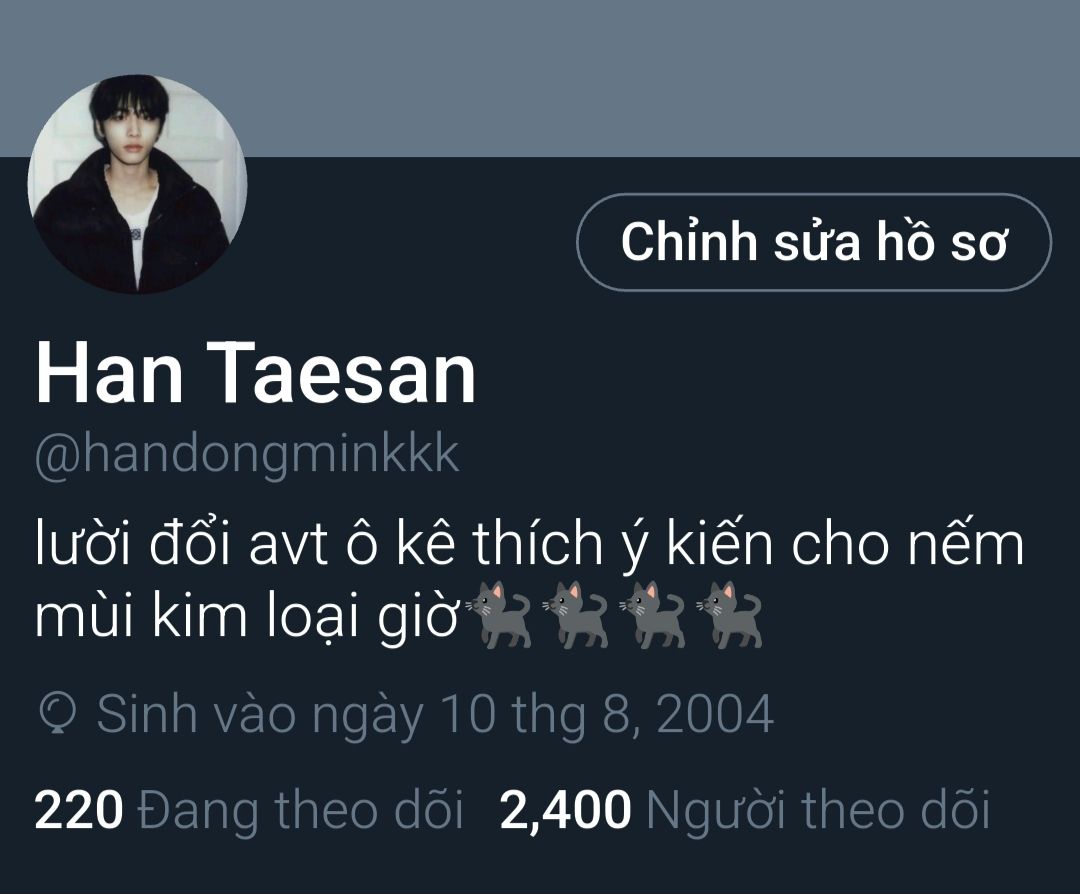Screen dimensions: 1080x894
Task: Click the third black cat emoji
Action: pos(654,615)
